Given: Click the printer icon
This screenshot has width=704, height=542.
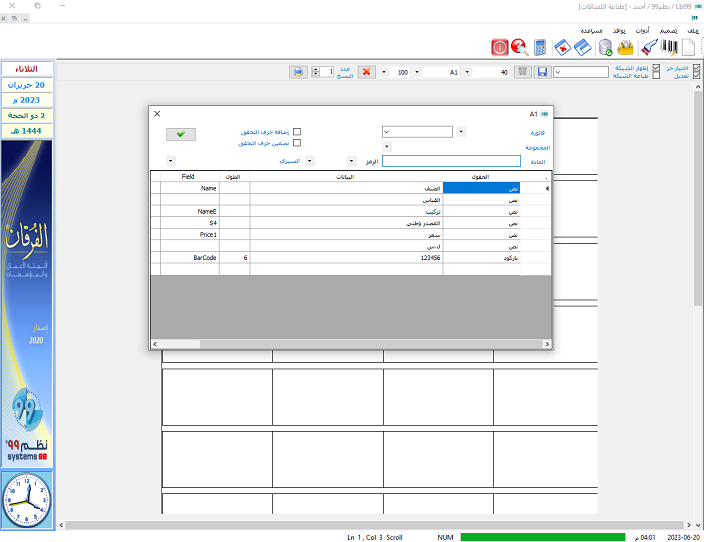Looking at the screenshot, I should pos(298,72).
